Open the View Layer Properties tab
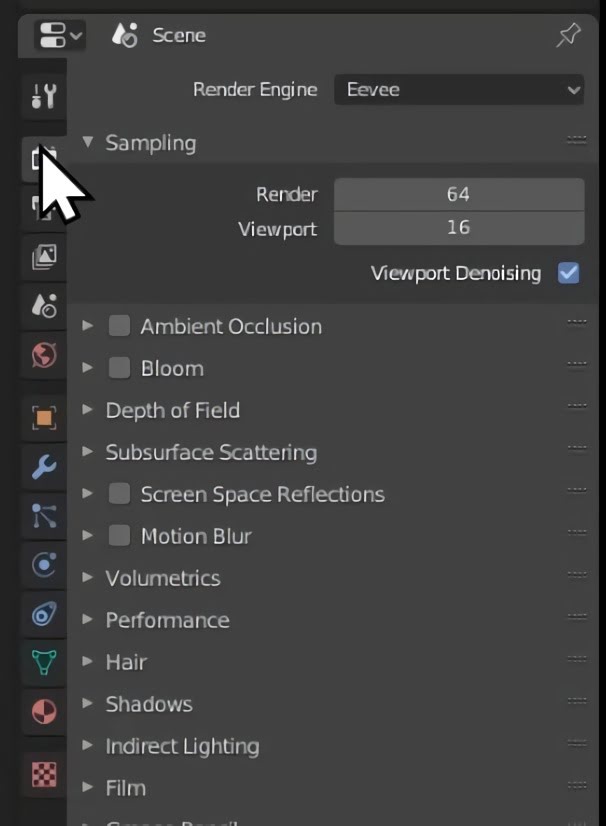The image size is (606, 826). tap(42, 256)
